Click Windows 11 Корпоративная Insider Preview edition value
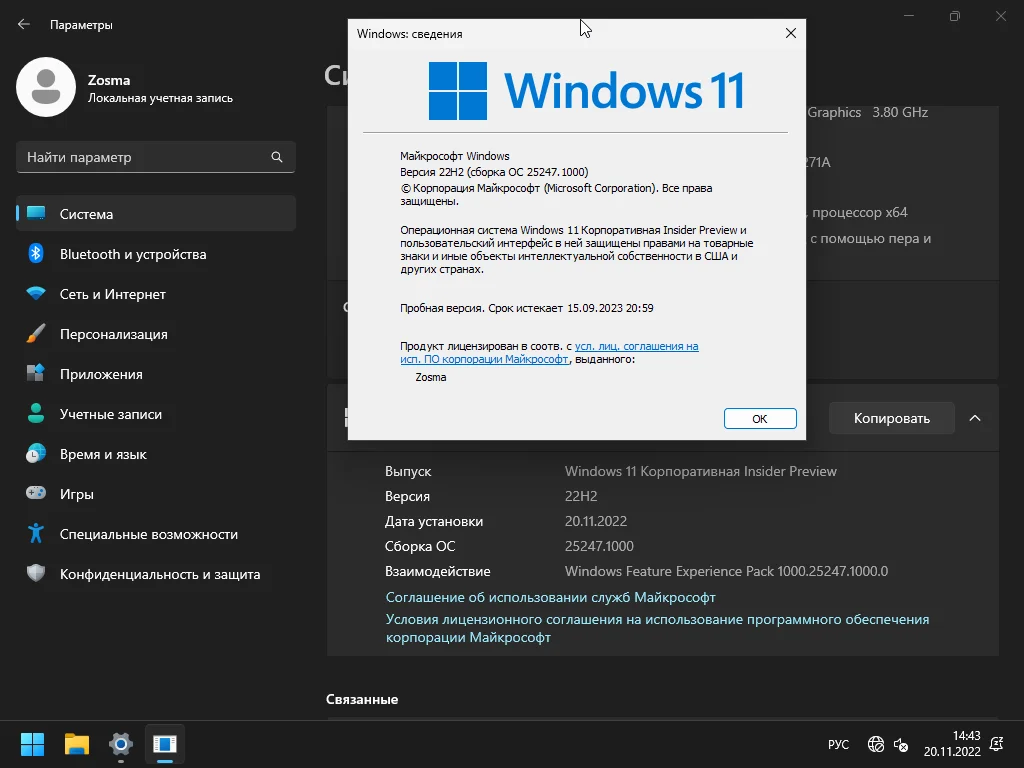The width and height of the screenshot is (1024, 768). pyautogui.click(x=701, y=471)
